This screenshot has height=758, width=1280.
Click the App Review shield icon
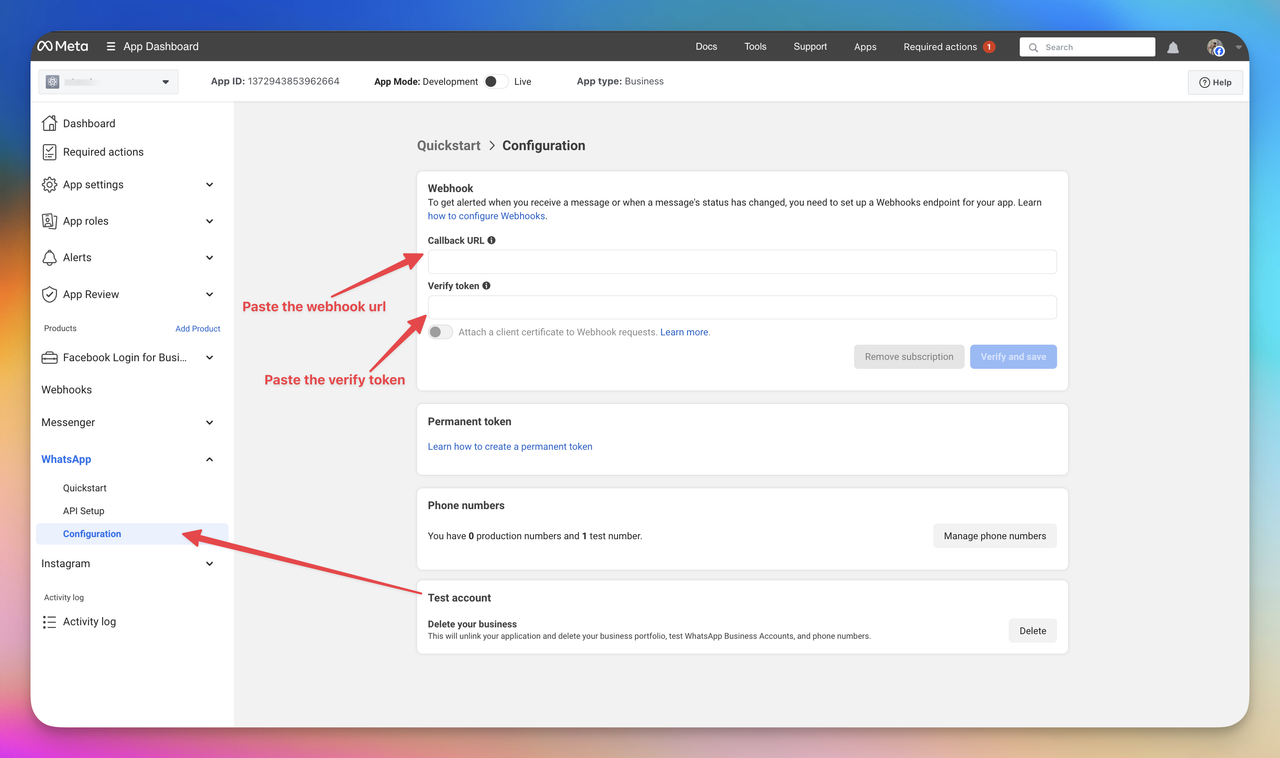tap(49, 294)
